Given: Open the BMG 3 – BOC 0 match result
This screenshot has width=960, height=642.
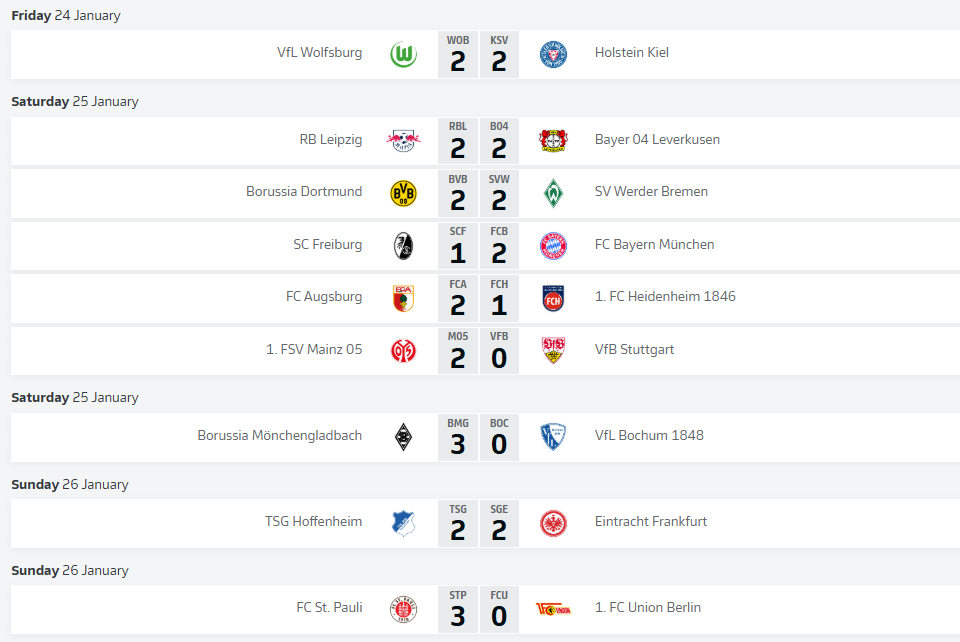Looking at the screenshot, I should pyautogui.click(x=478, y=437).
